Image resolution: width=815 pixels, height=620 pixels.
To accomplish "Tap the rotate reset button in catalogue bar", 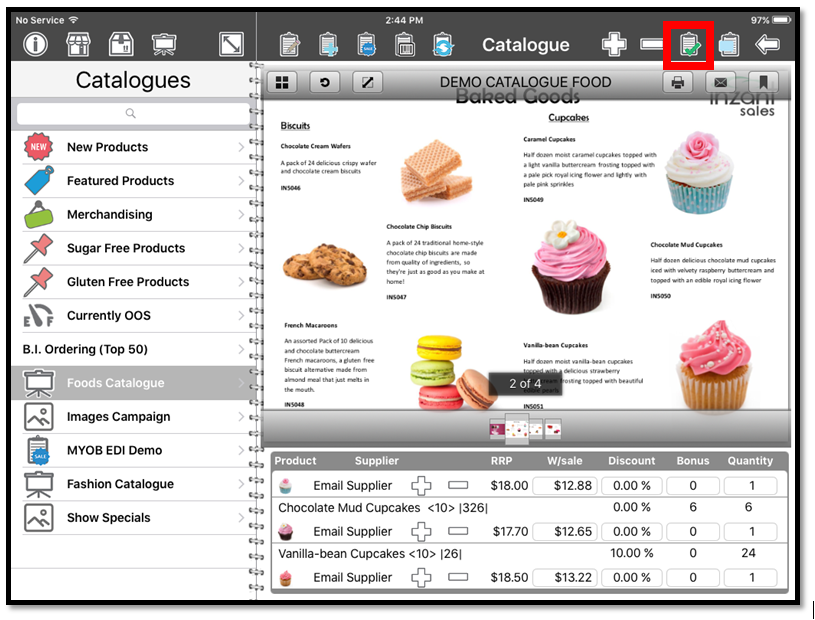I will coord(324,82).
